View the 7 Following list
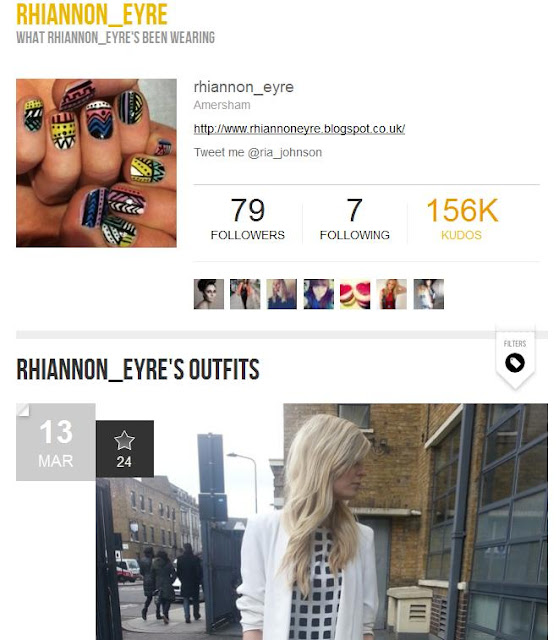The height and width of the screenshot is (640, 559). click(x=355, y=219)
